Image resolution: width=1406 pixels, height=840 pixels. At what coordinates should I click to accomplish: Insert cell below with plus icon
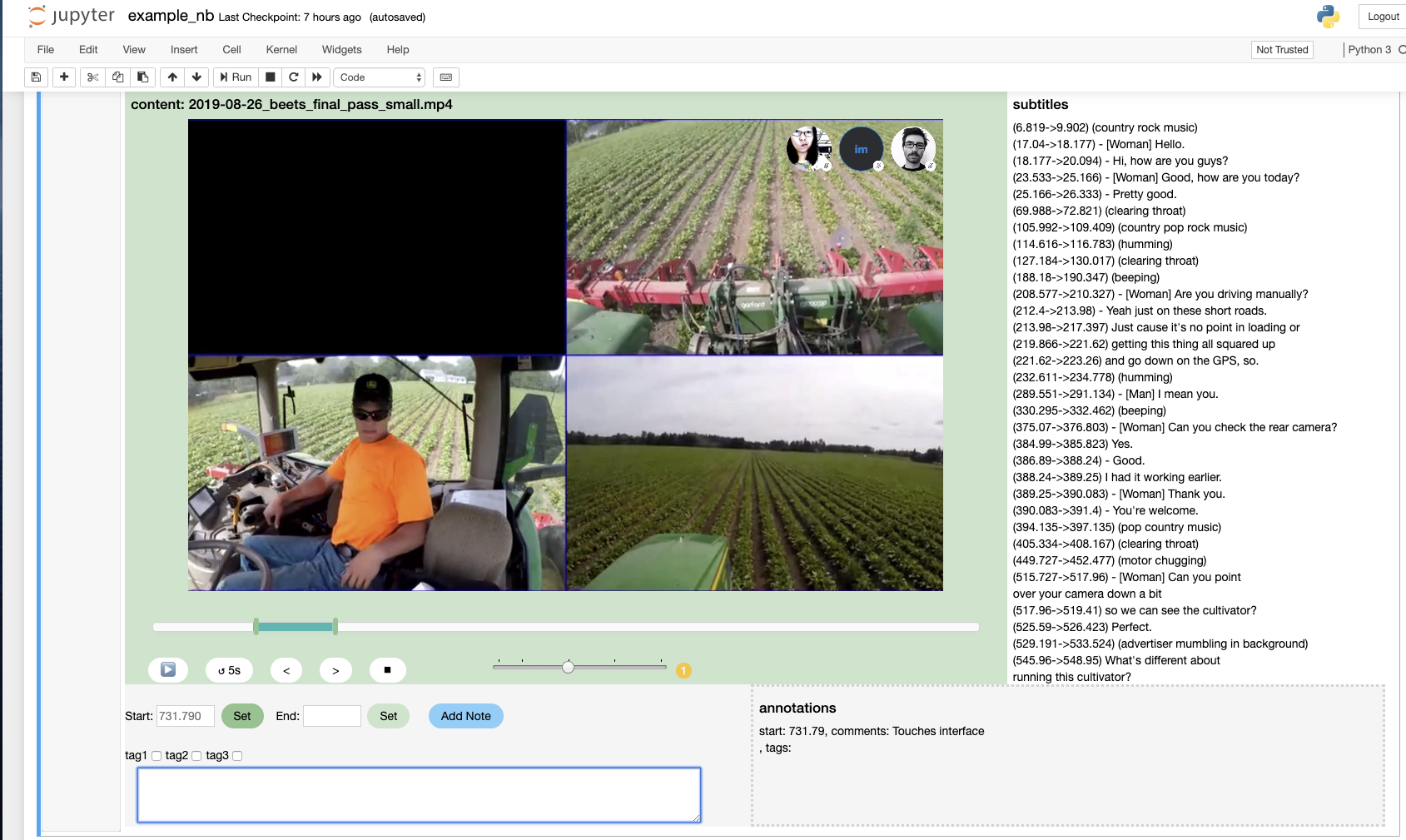click(64, 77)
